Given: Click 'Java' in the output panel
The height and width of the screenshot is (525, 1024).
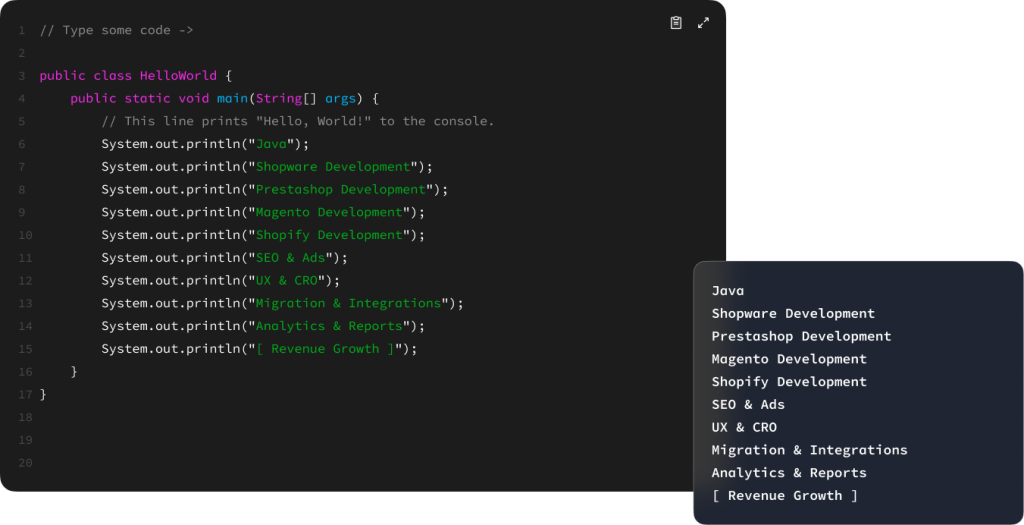Looking at the screenshot, I should [x=728, y=291].
